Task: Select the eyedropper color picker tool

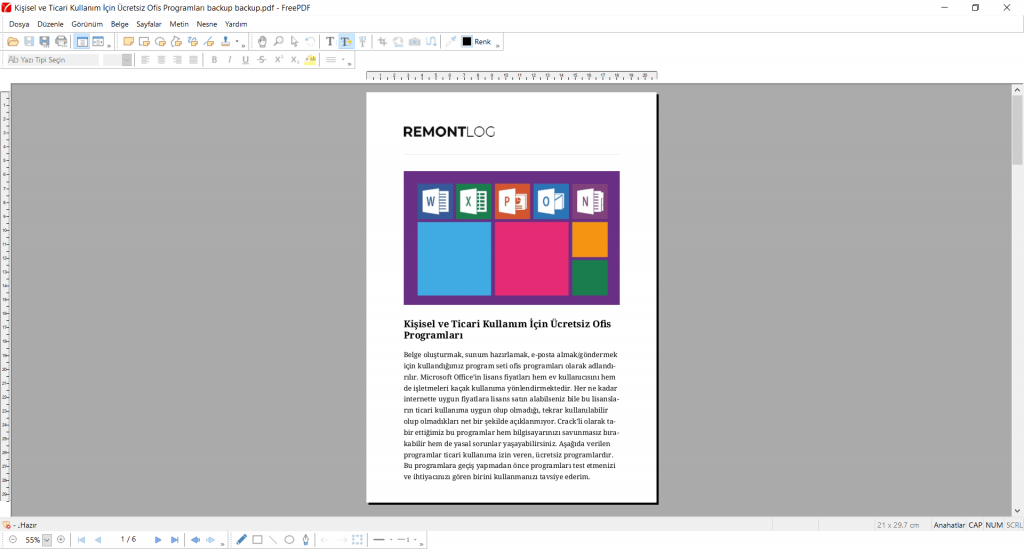Action: point(451,42)
